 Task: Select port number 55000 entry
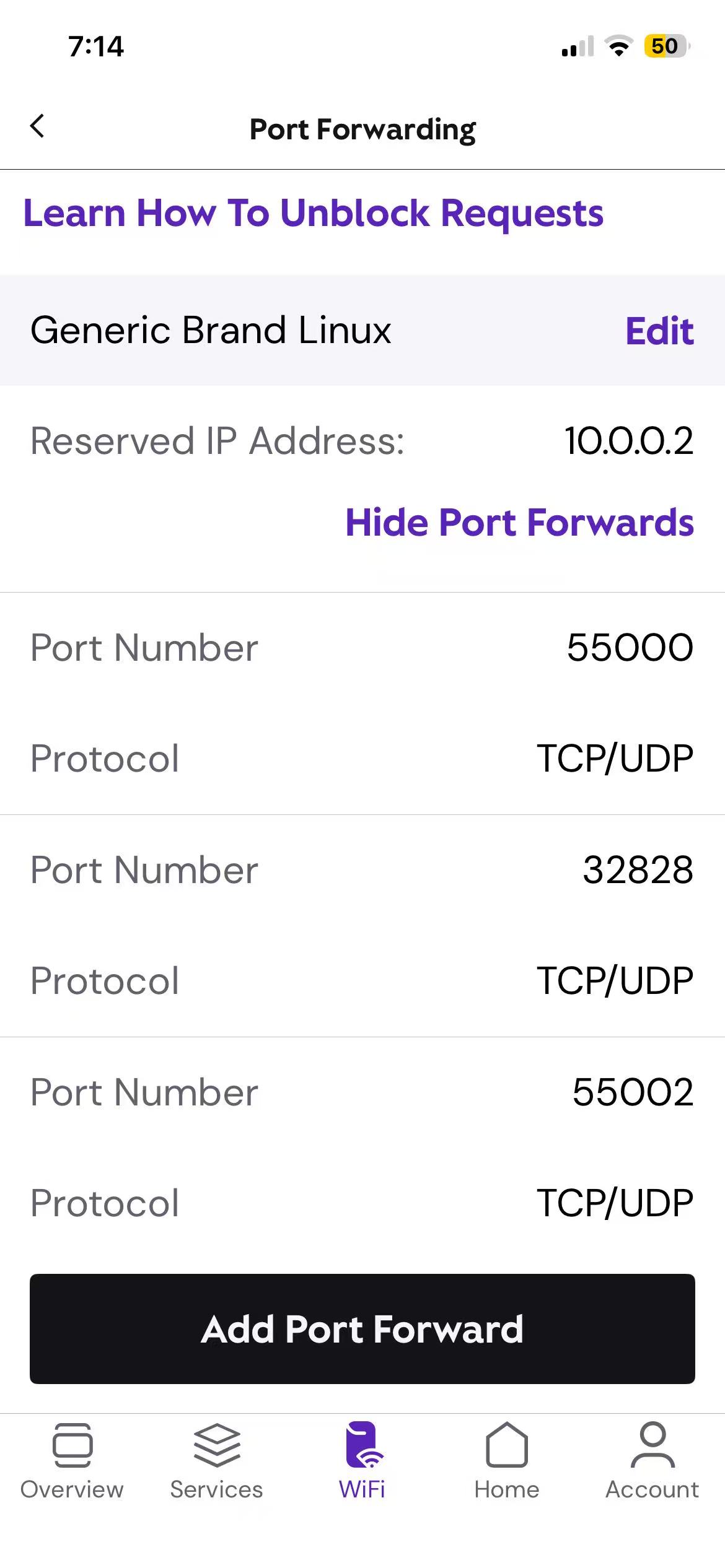coord(630,648)
